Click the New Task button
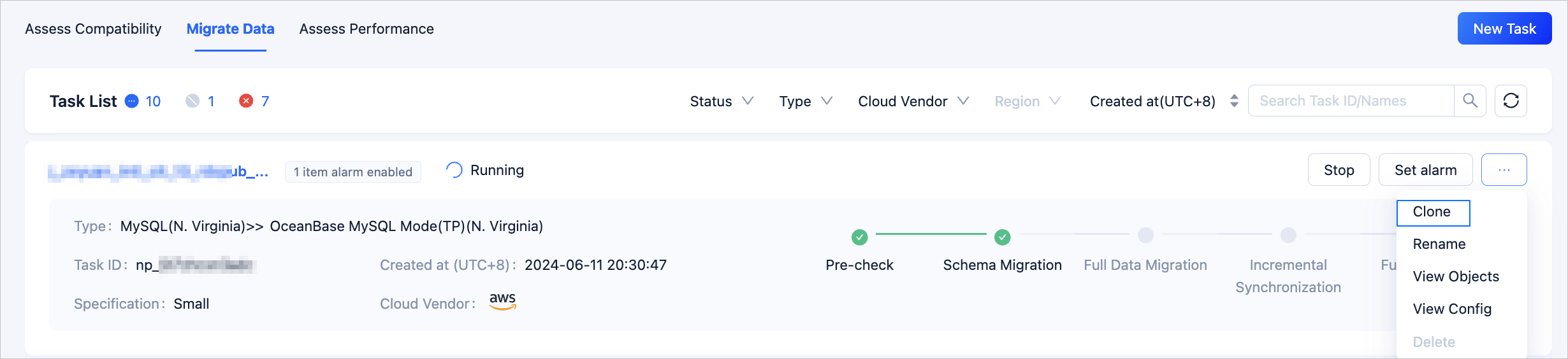This screenshot has width=1568, height=359. [x=1504, y=29]
